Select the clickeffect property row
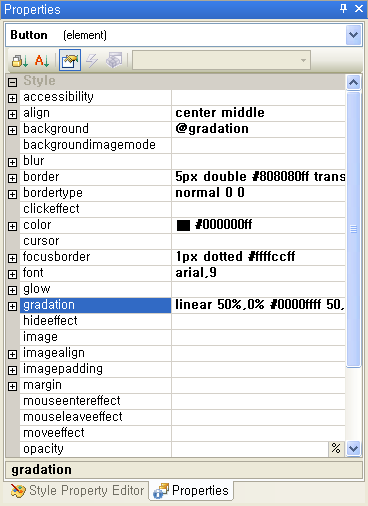 click(x=183, y=209)
